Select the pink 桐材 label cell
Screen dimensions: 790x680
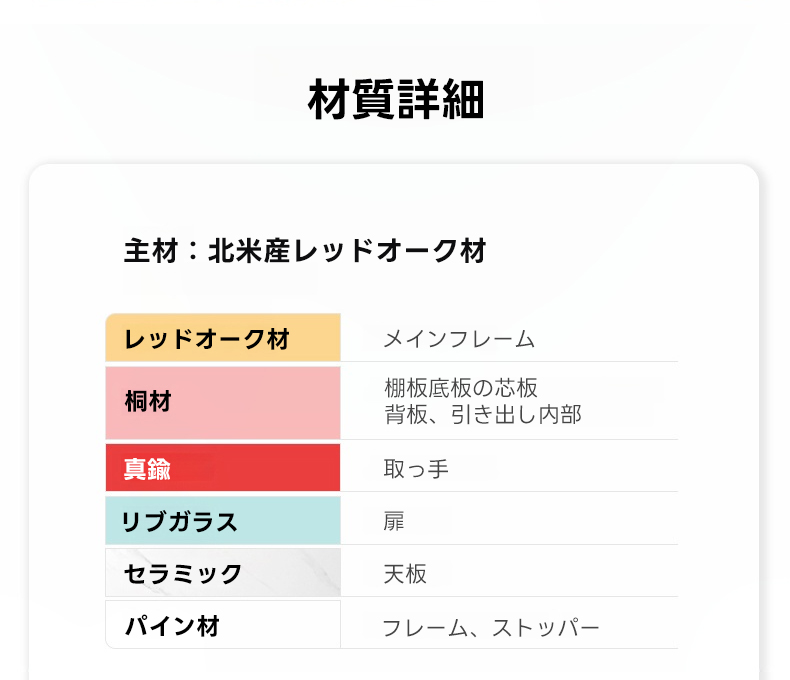coord(222,402)
